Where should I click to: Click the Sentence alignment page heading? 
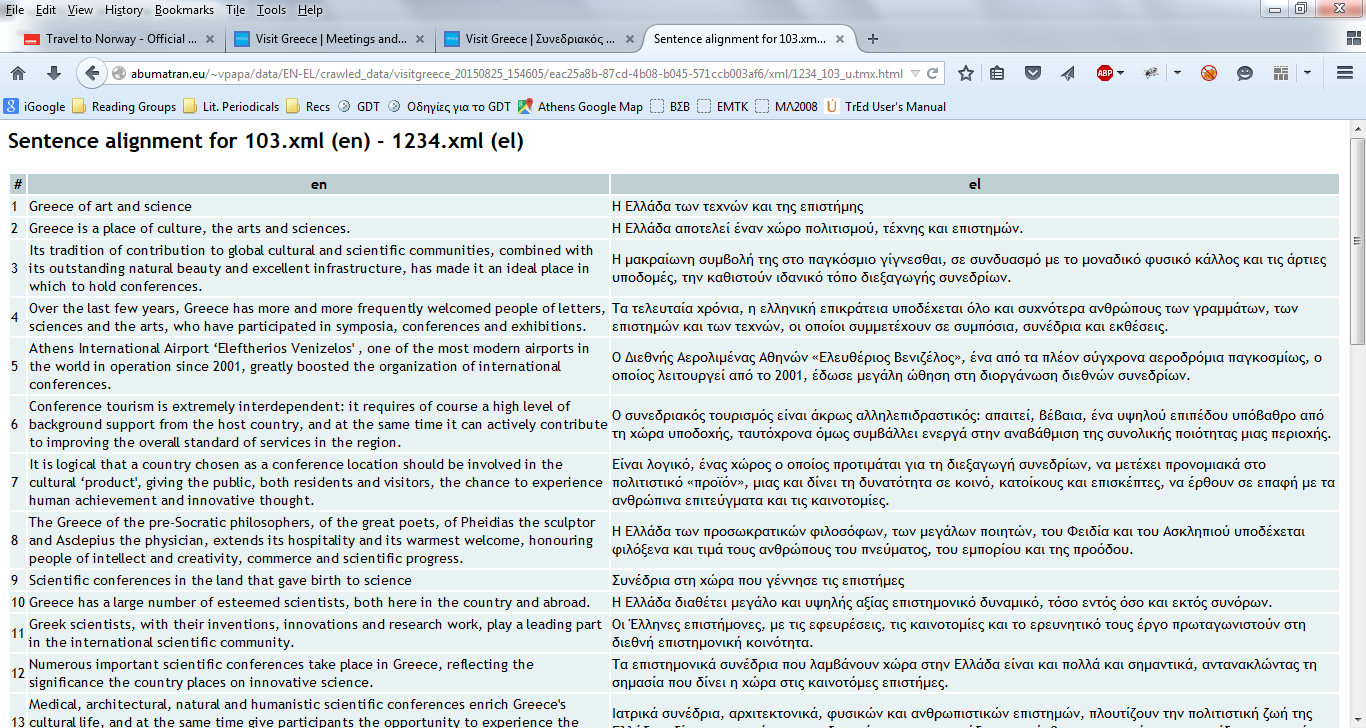266,141
